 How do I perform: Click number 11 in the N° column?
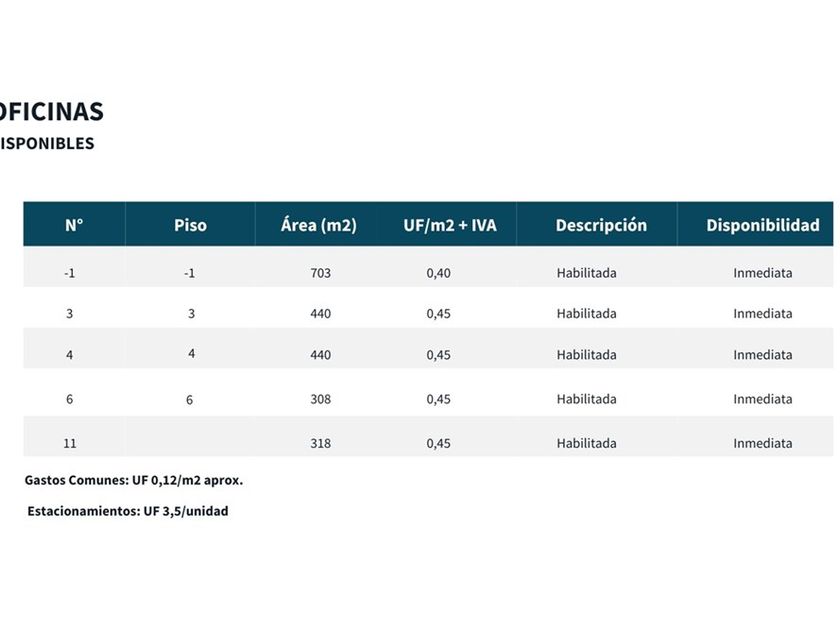pyautogui.click(x=69, y=443)
